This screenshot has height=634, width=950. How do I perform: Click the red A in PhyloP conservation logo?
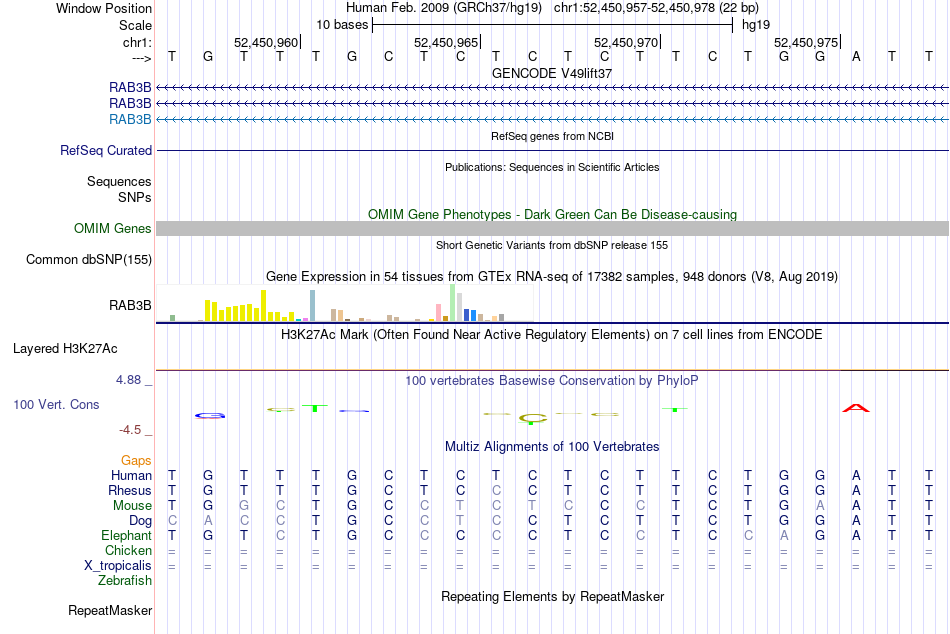coord(856,408)
